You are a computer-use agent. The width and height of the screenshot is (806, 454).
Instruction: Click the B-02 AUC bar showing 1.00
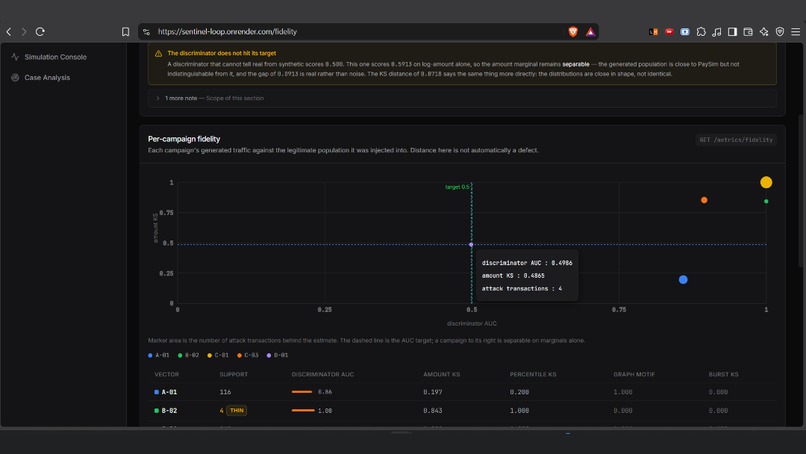pyautogui.click(x=303, y=411)
